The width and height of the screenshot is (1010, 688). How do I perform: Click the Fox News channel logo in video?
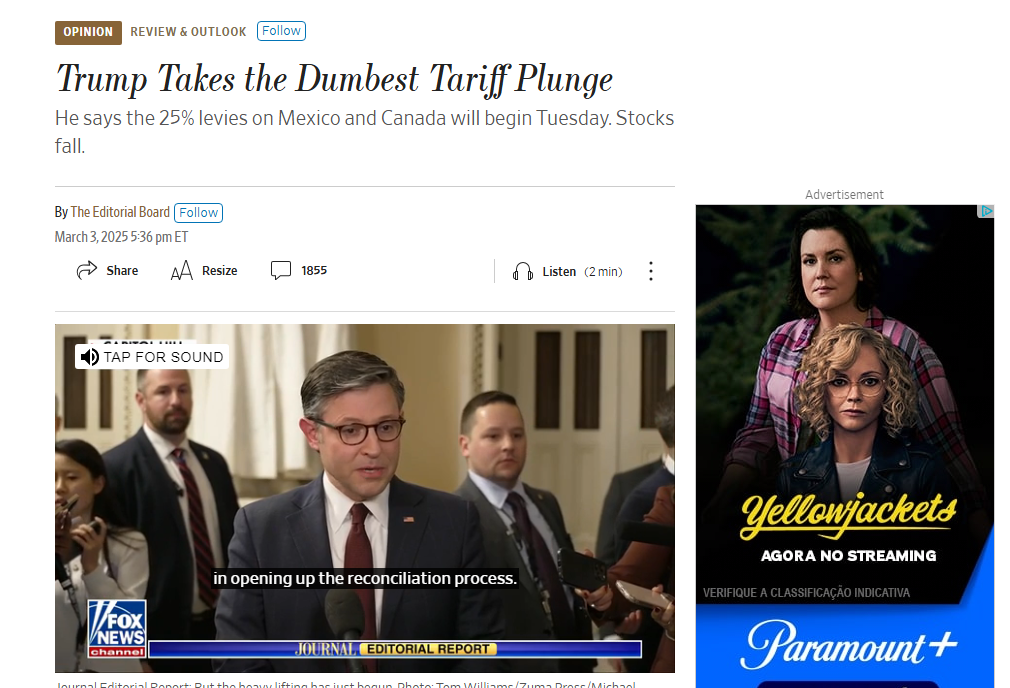117,629
